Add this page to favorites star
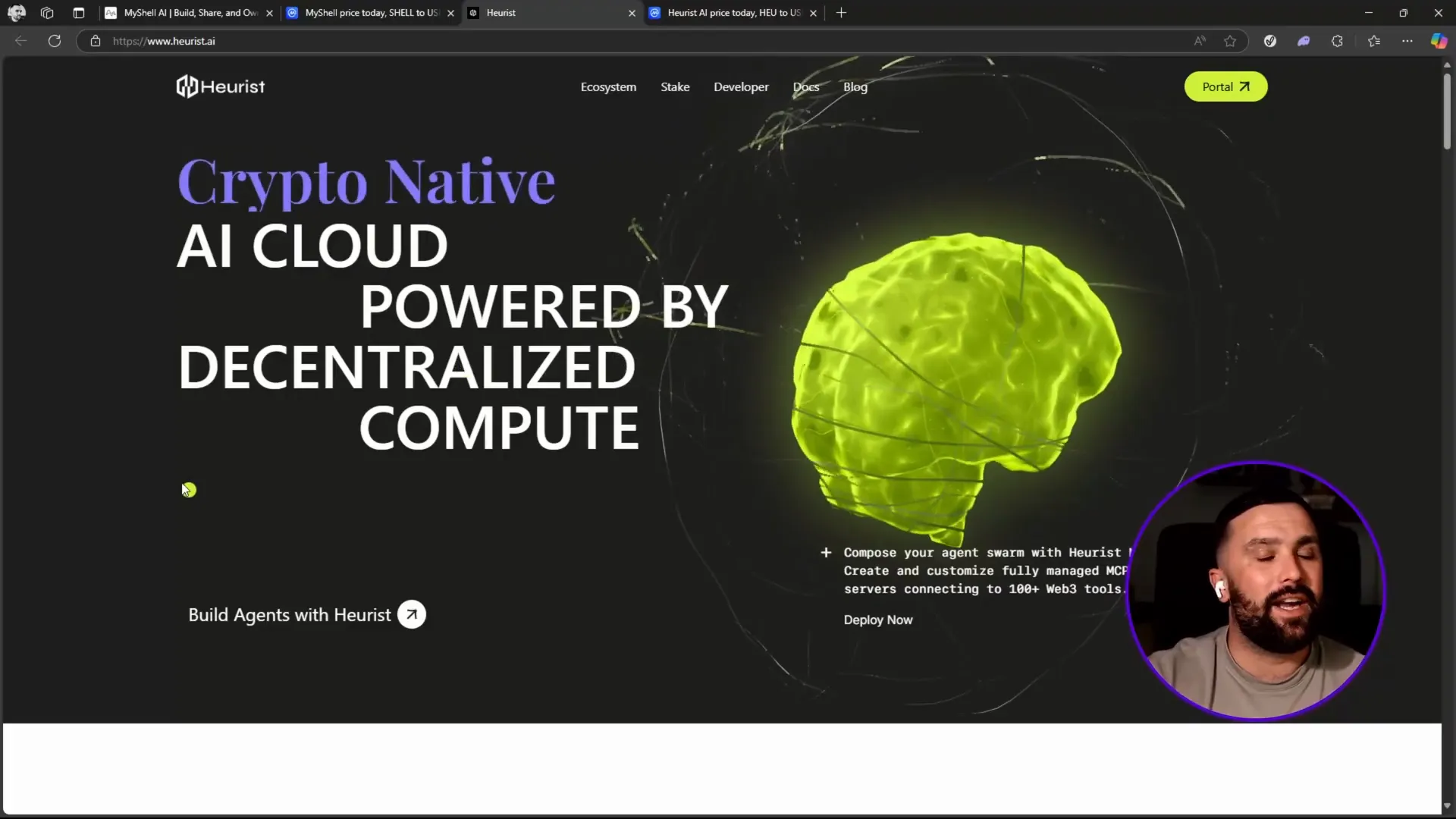This screenshot has width=1456, height=819. coord(1230,41)
